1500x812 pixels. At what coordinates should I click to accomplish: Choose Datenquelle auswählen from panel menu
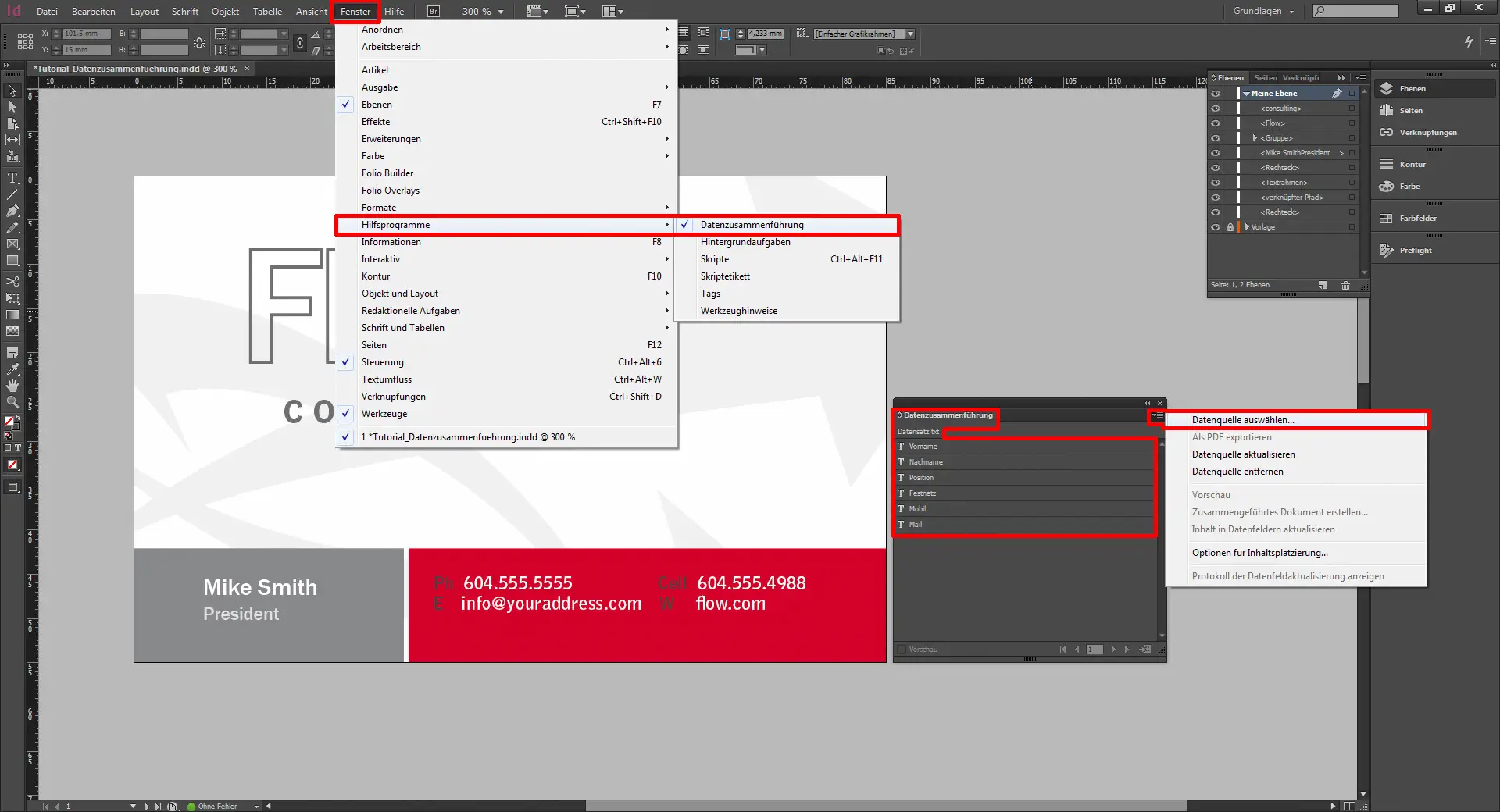(x=1242, y=420)
